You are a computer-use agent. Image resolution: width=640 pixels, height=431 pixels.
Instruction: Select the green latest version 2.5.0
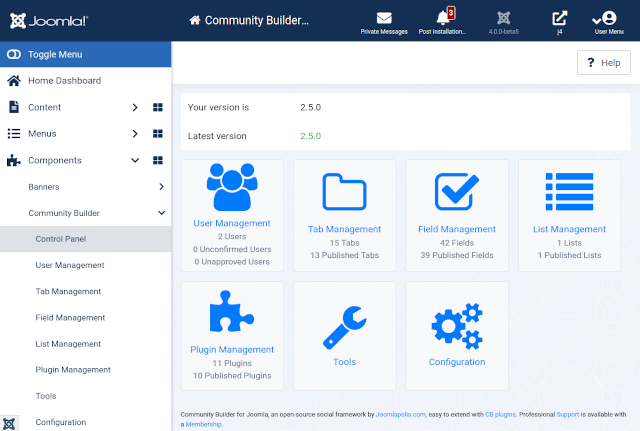point(311,136)
